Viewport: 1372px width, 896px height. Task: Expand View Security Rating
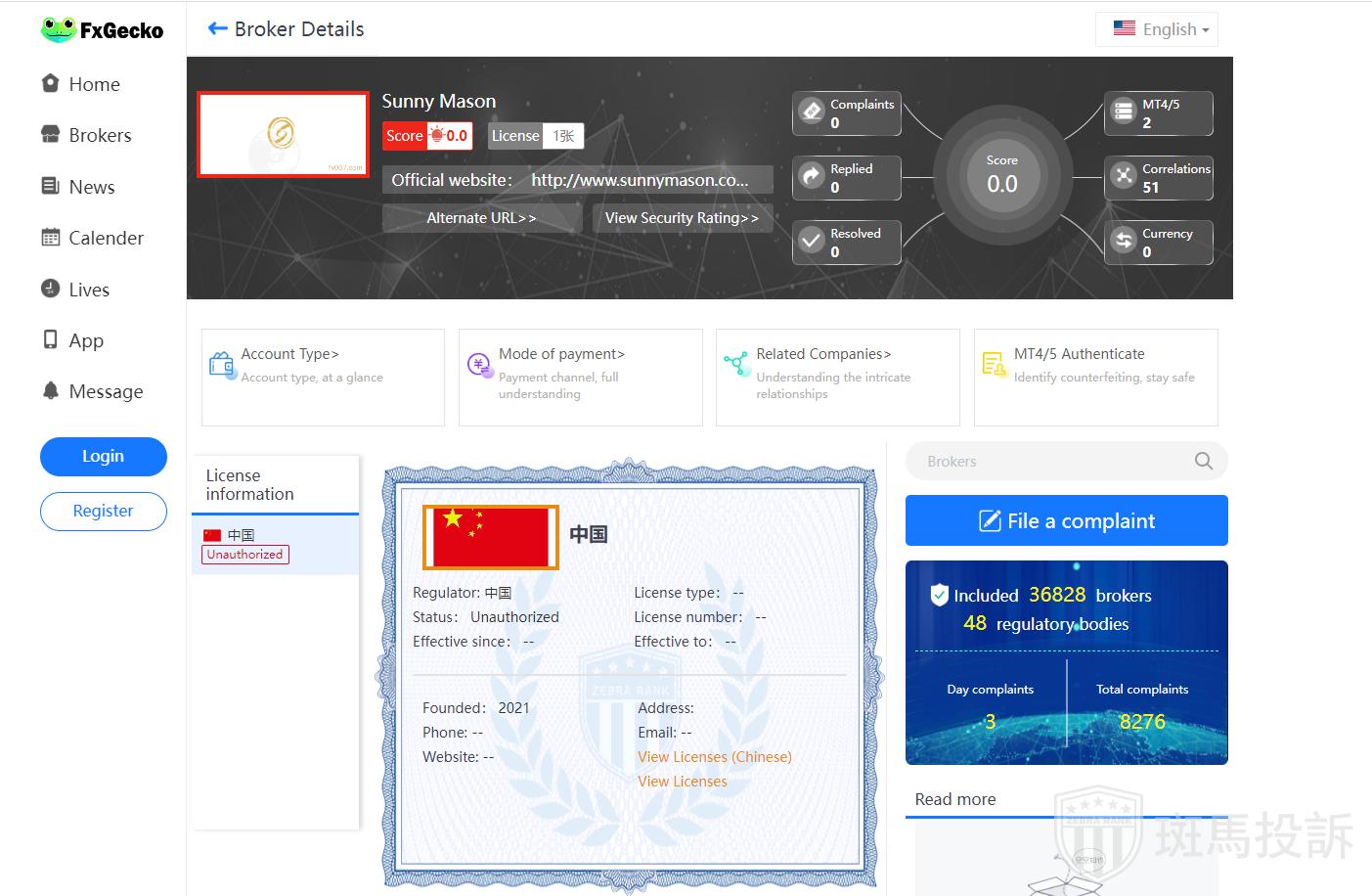coord(682,218)
